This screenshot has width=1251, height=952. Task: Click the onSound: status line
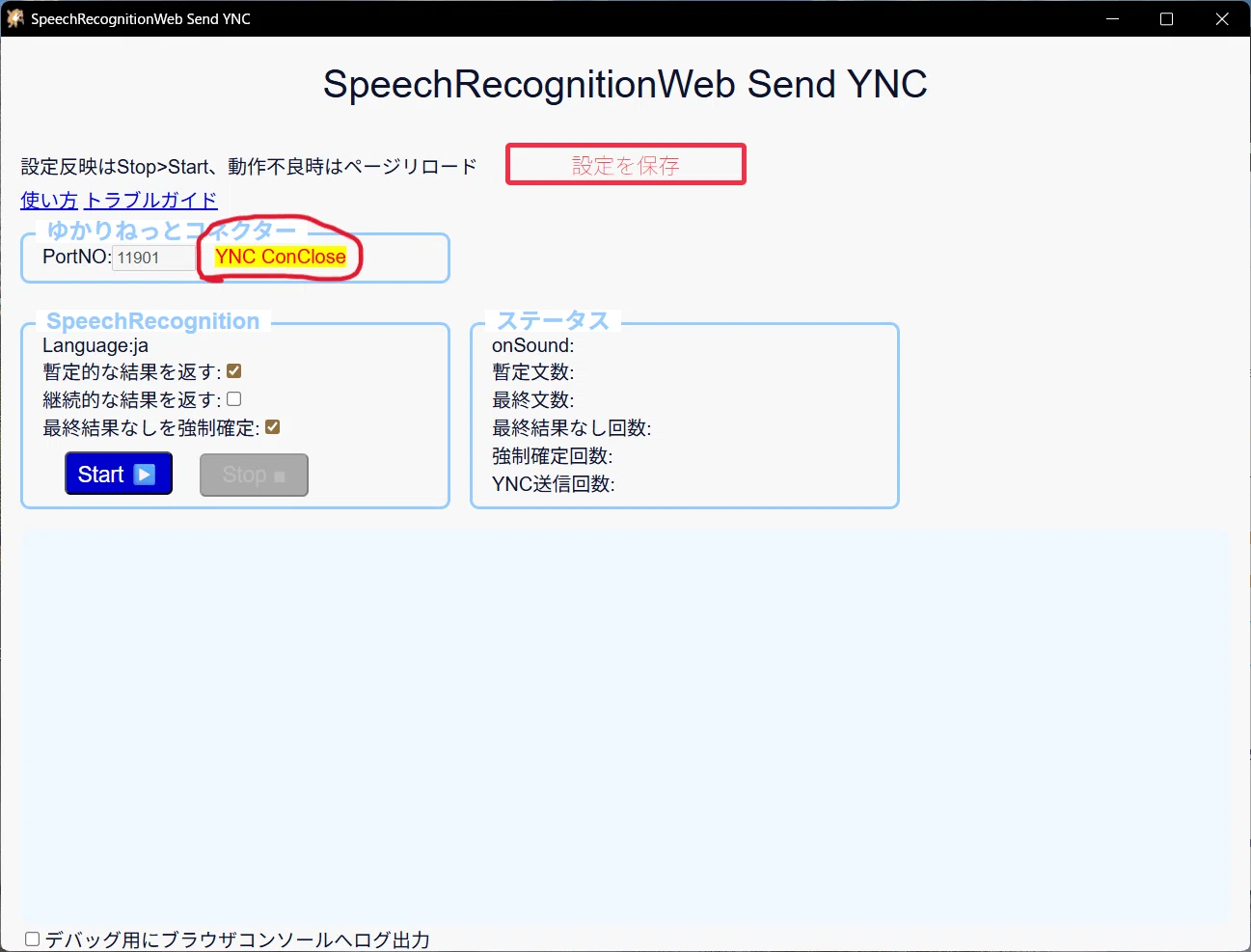533,345
